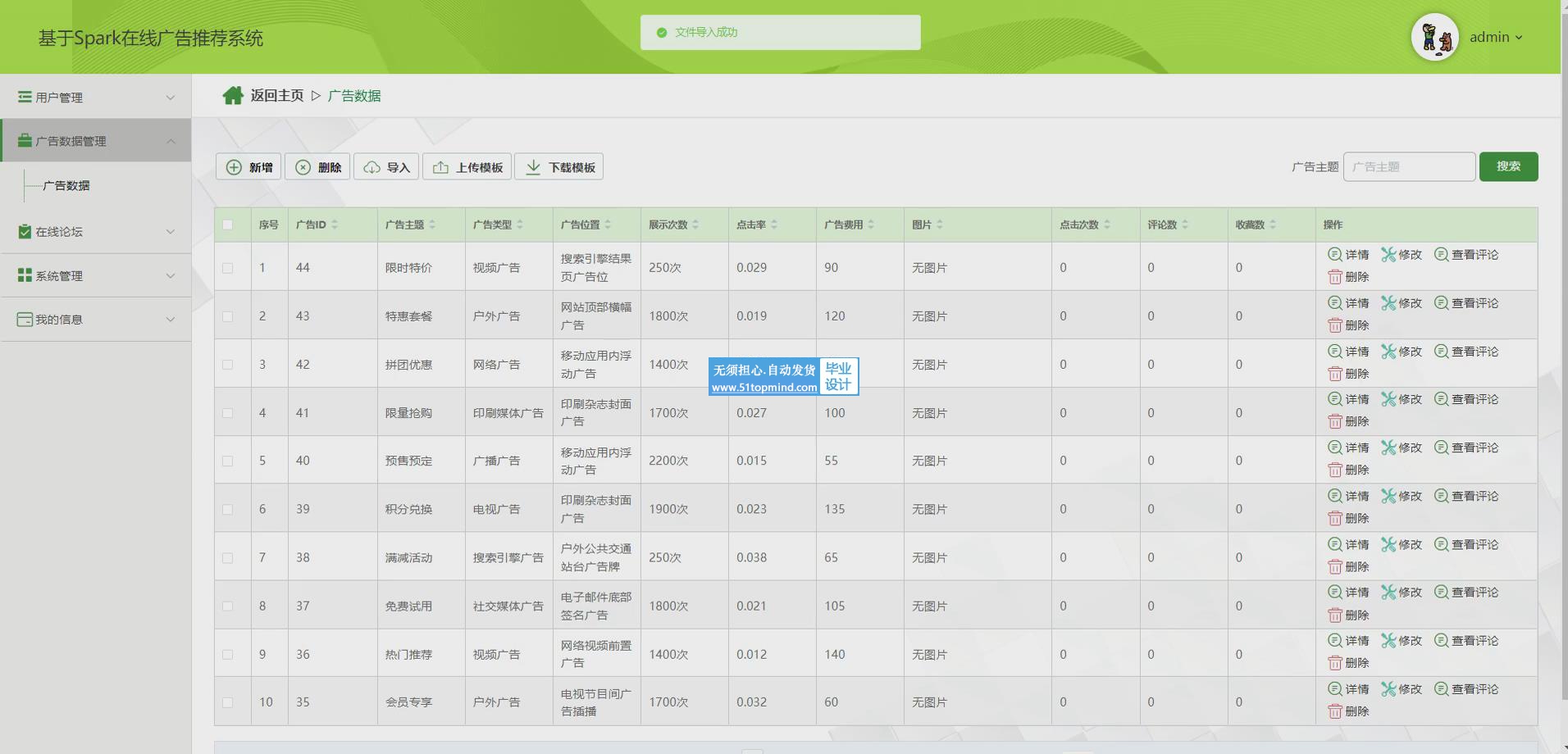Screen dimensions: 1568x754
Task: Click the 用户管理 sidebar menu icon
Action: pos(25,97)
